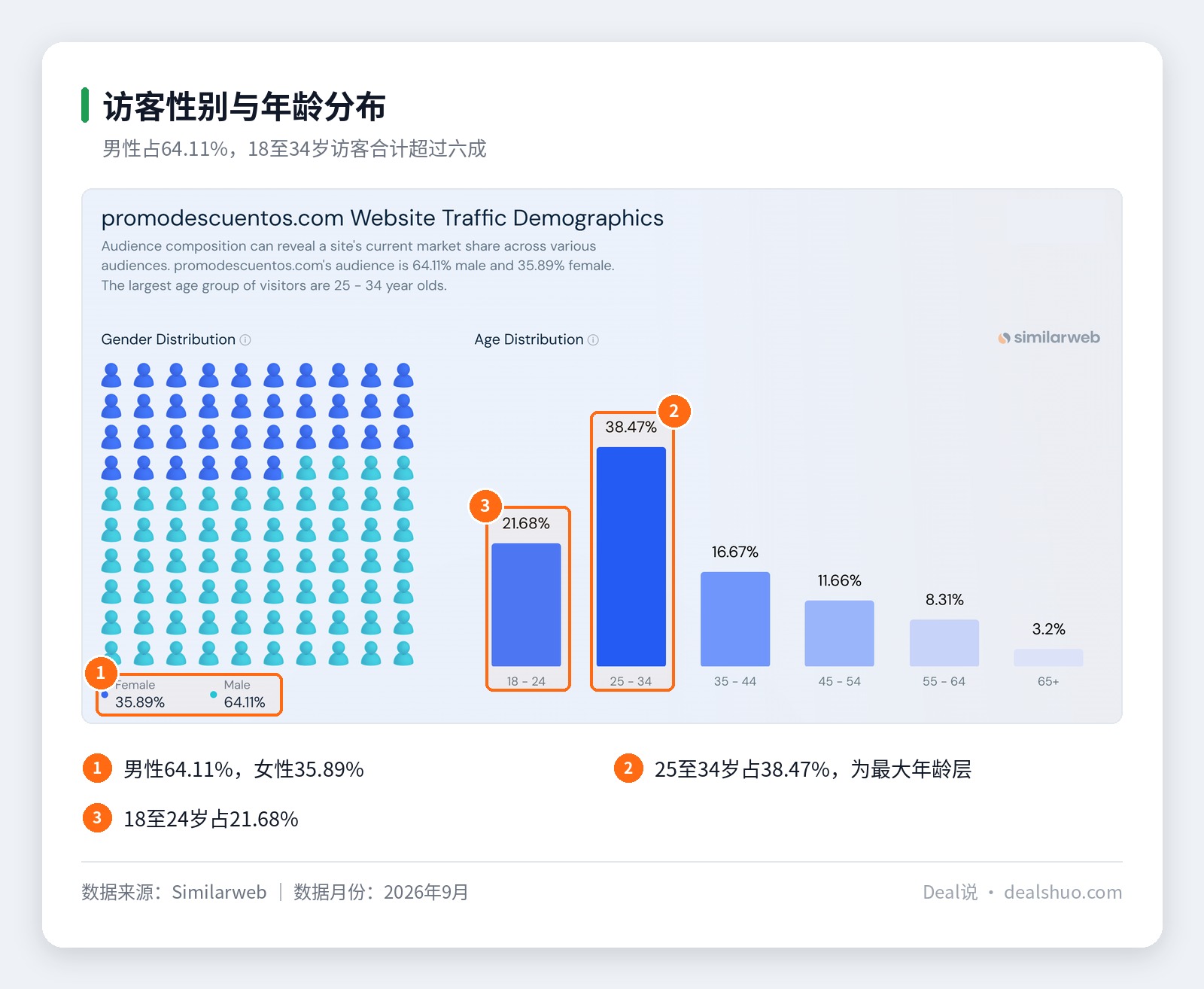Click the 数据月份：2026年9月 text

(x=381, y=892)
